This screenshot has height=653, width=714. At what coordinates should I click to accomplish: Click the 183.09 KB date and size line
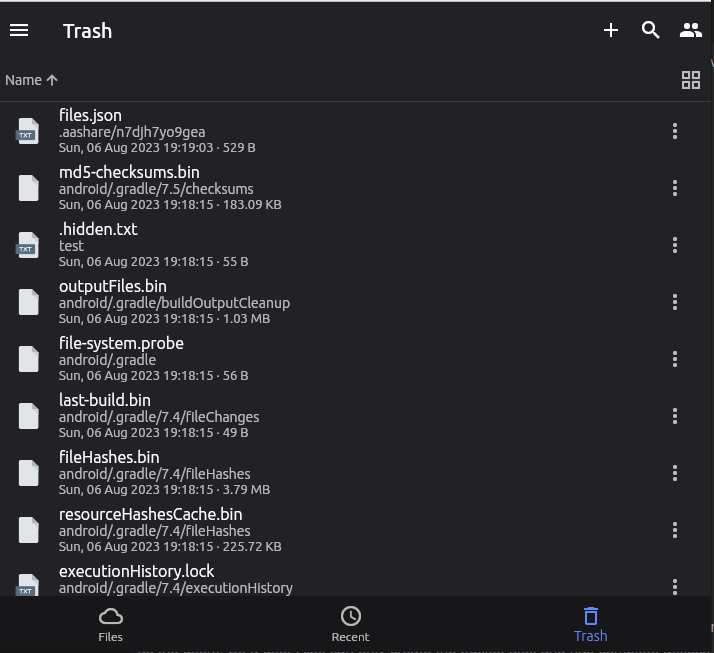tap(170, 205)
